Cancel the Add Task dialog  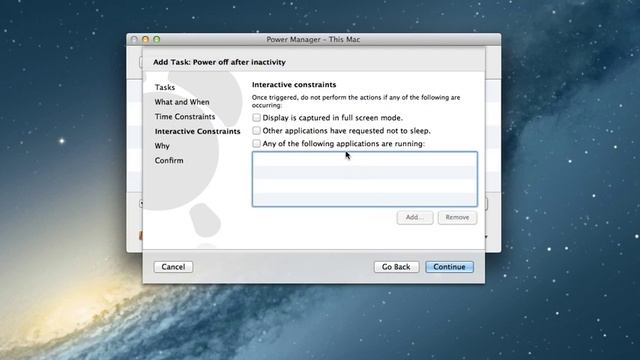tap(173, 267)
